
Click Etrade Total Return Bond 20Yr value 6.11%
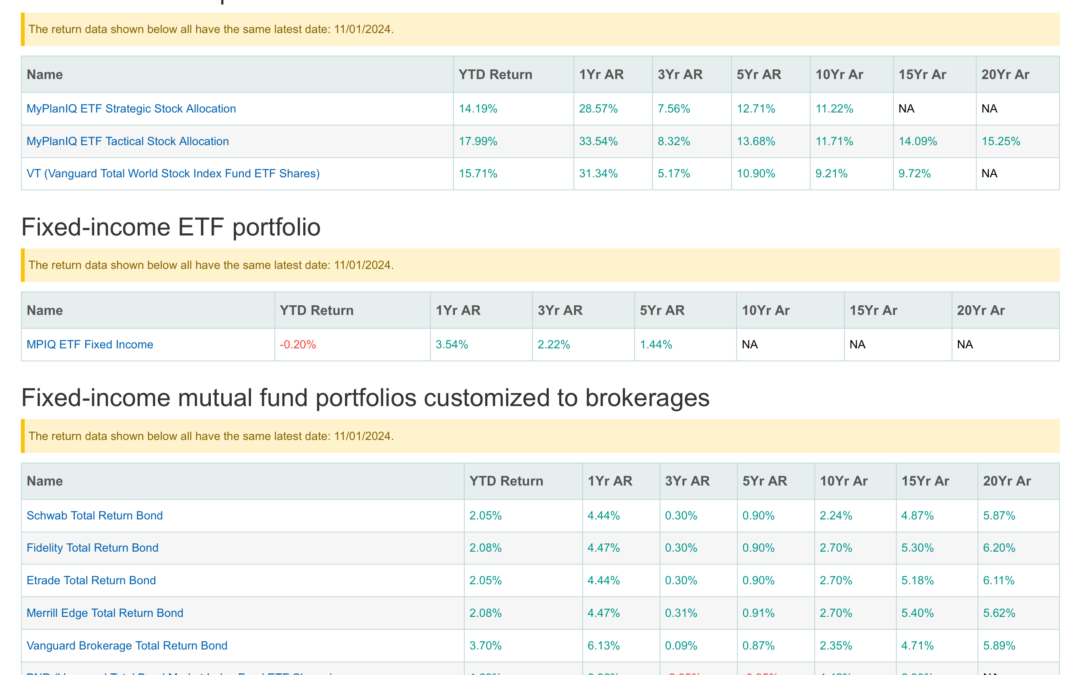pyautogui.click(x=999, y=580)
